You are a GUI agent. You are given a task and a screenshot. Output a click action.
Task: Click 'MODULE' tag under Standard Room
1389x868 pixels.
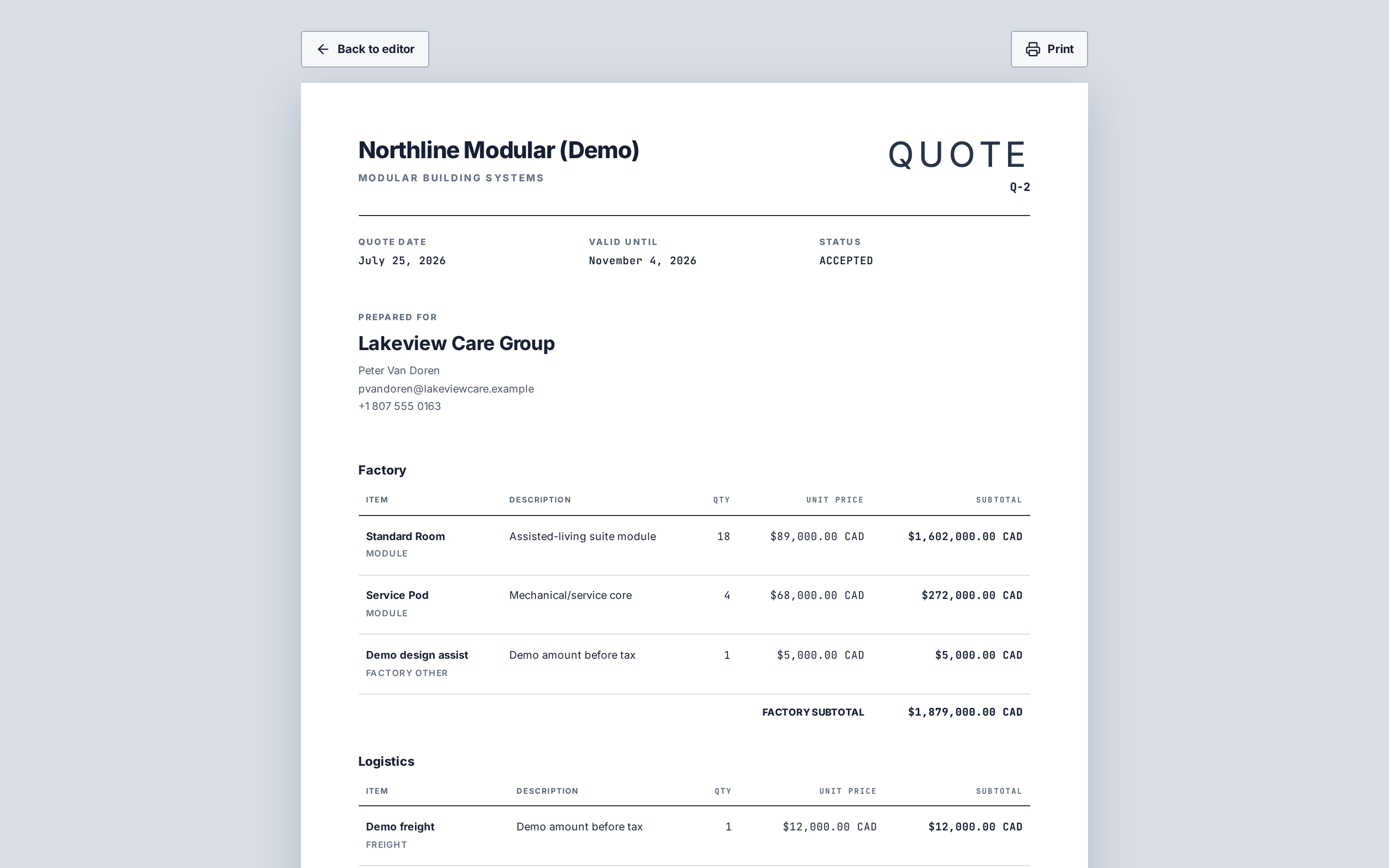(x=387, y=554)
